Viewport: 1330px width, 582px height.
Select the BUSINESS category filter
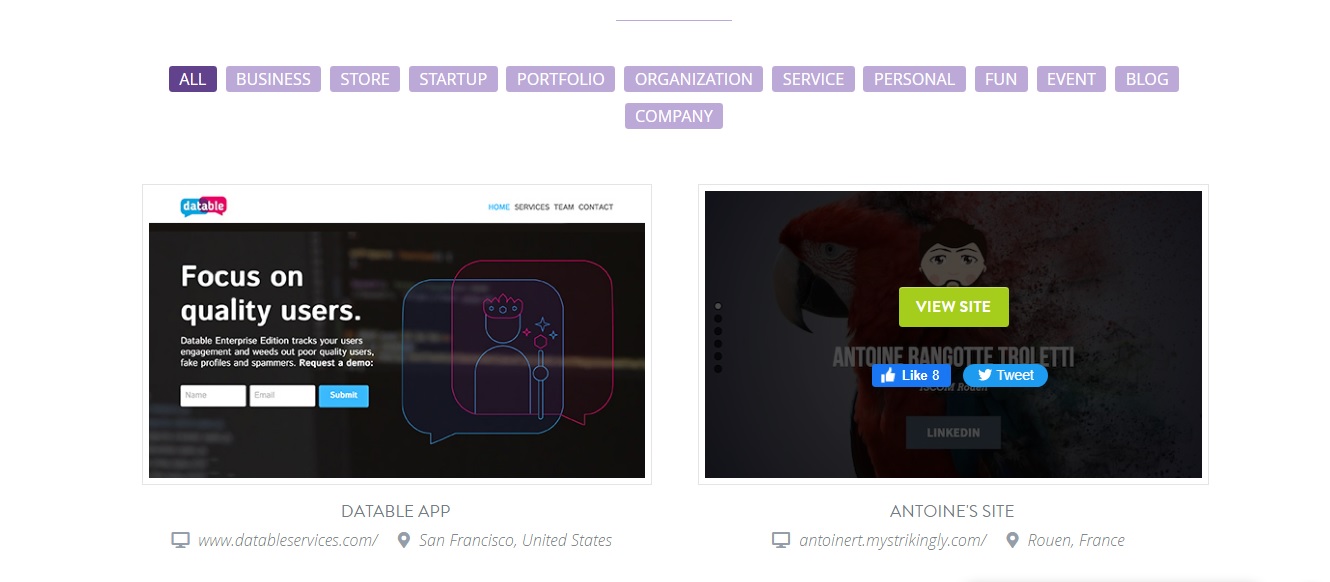pyautogui.click(x=273, y=79)
